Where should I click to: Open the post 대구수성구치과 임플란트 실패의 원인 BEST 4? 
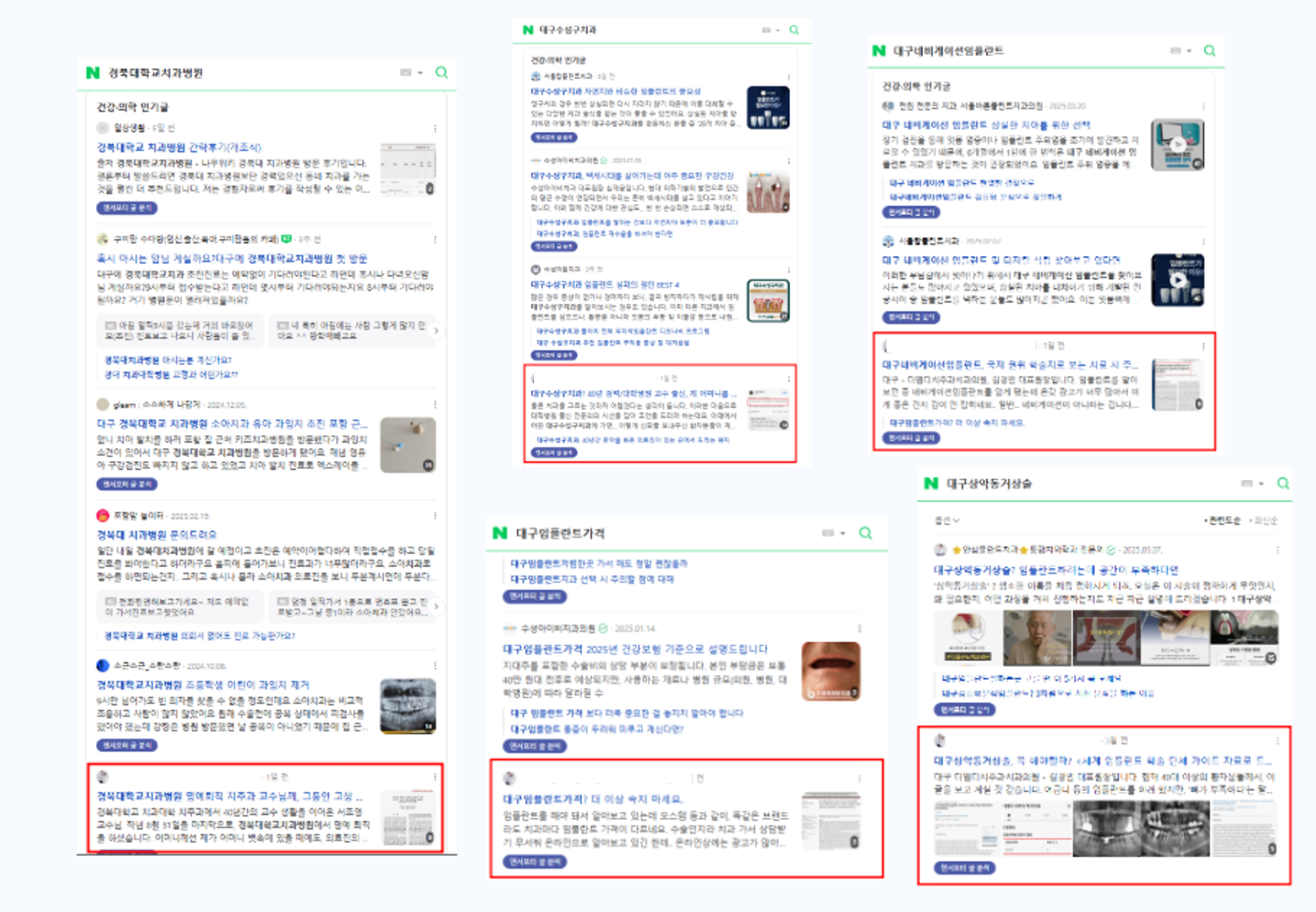pos(605,284)
